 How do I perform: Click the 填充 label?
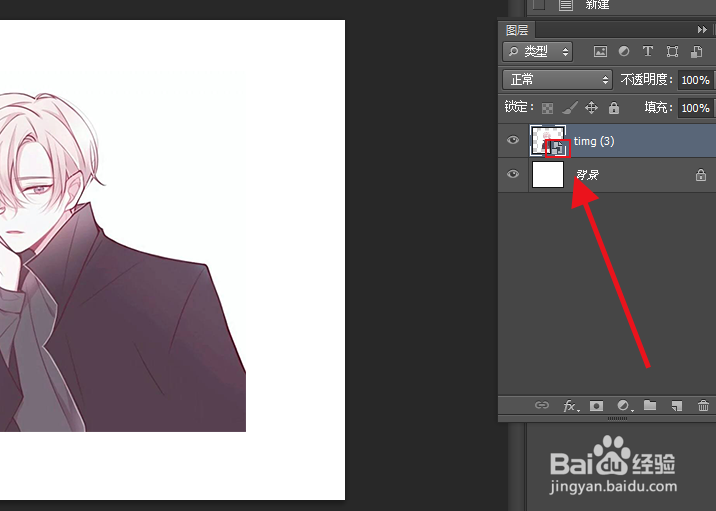tap(658, 108)
